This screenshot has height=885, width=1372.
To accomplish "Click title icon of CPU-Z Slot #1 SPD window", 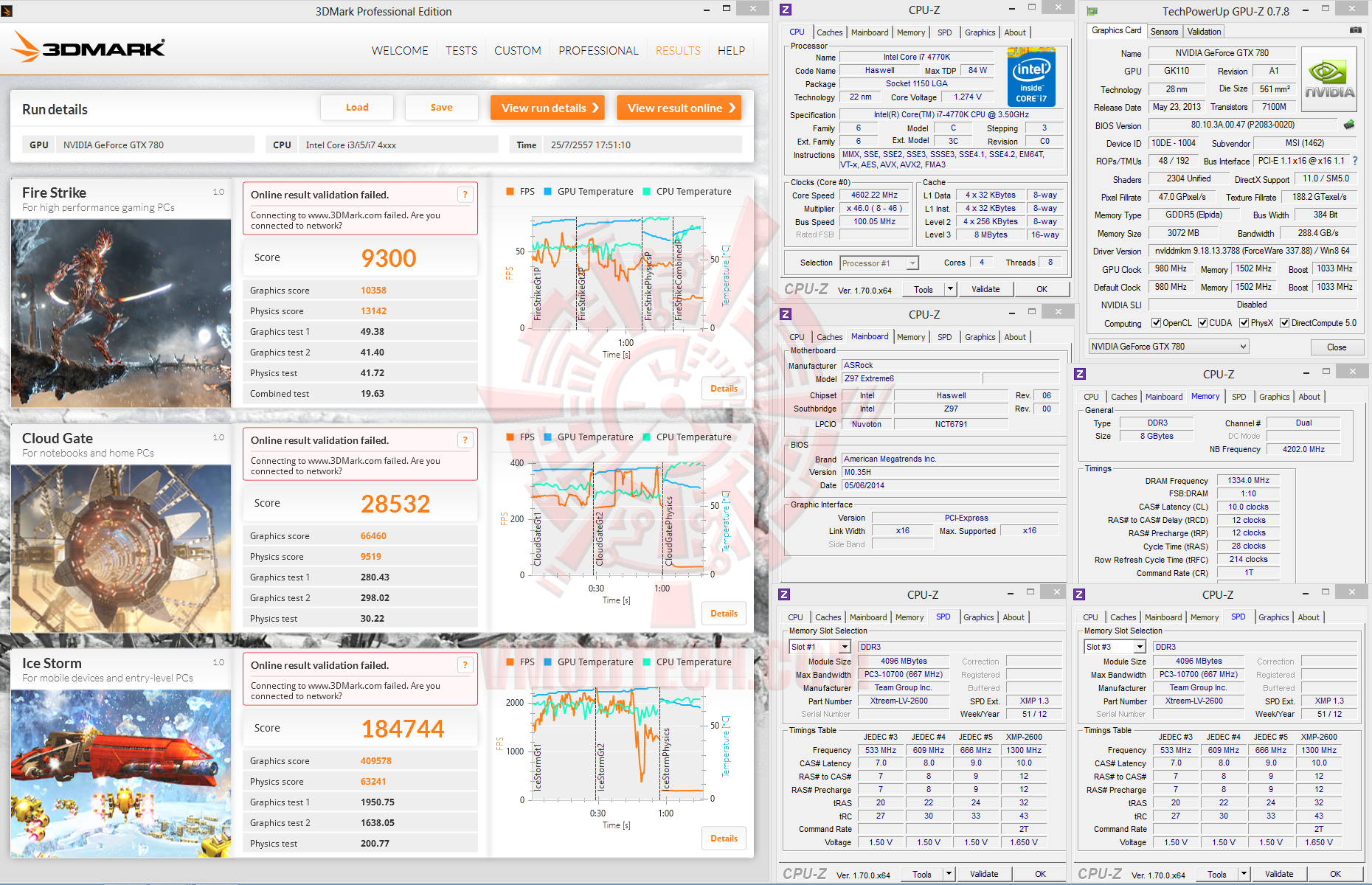I will tap(785, 594).
